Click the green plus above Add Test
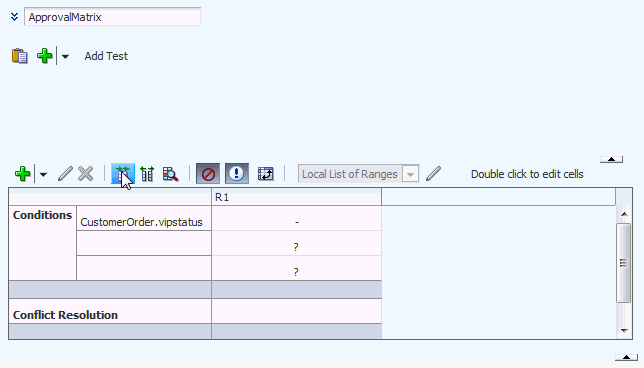 [x=44, y=56]
